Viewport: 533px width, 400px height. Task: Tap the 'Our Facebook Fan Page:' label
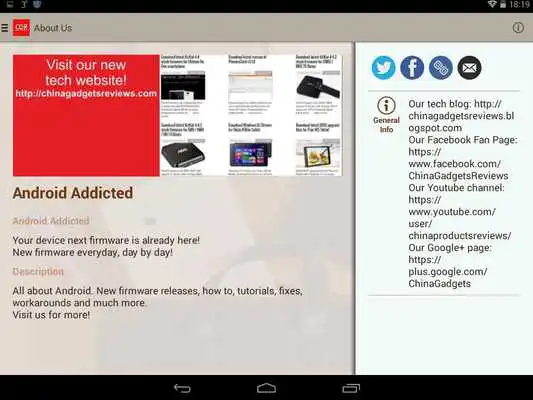coord(463,140)
